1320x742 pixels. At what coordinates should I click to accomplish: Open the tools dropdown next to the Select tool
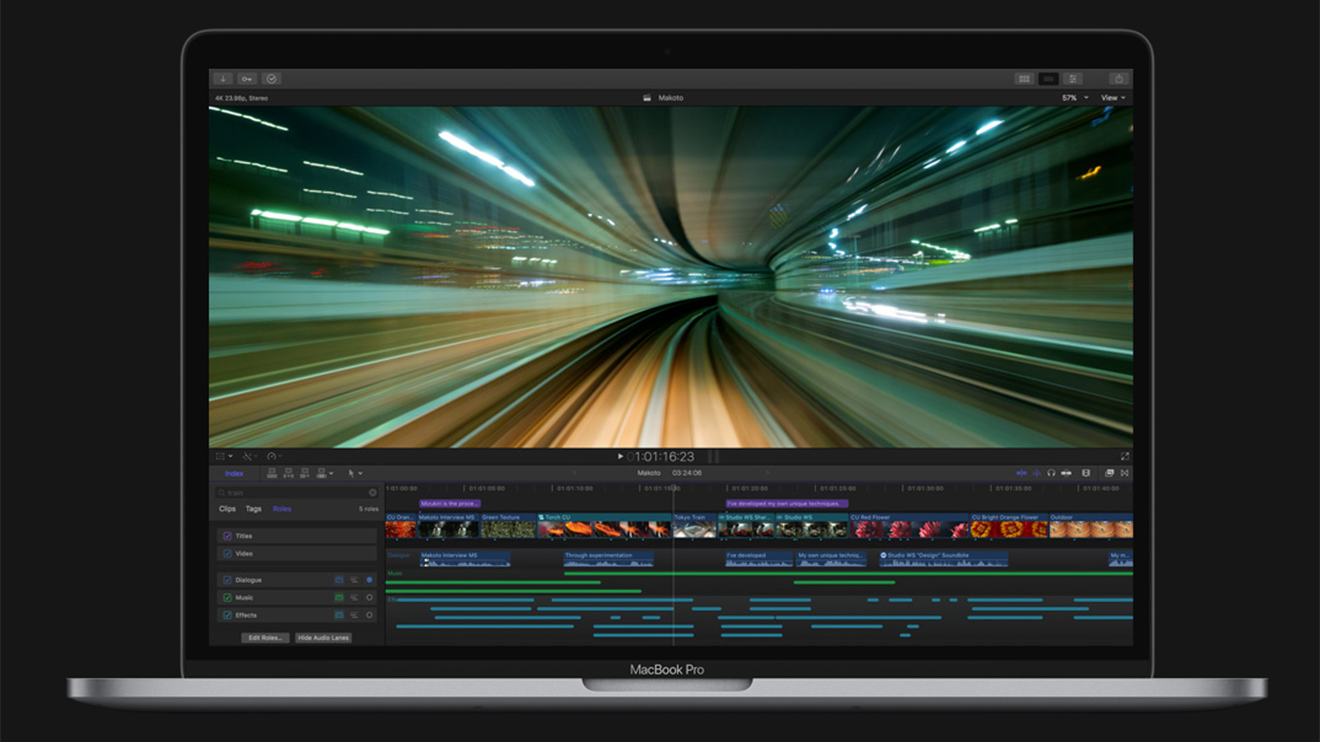coord(361,474)
